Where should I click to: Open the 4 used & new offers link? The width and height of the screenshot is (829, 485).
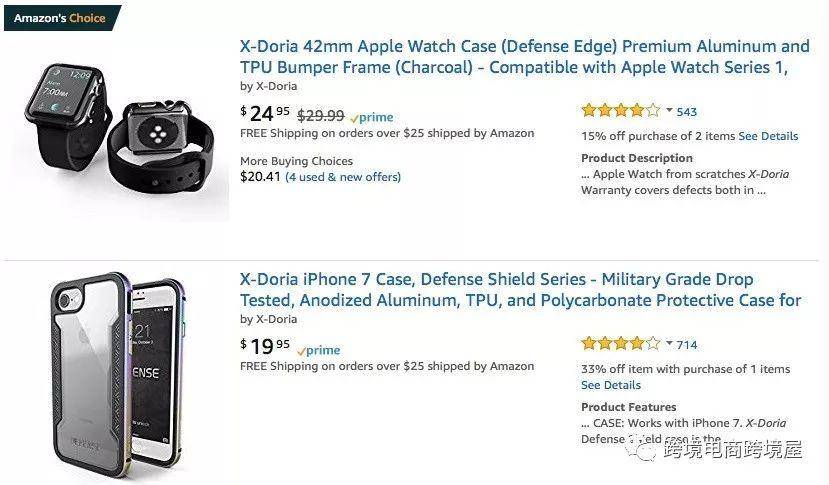(343, 177)
